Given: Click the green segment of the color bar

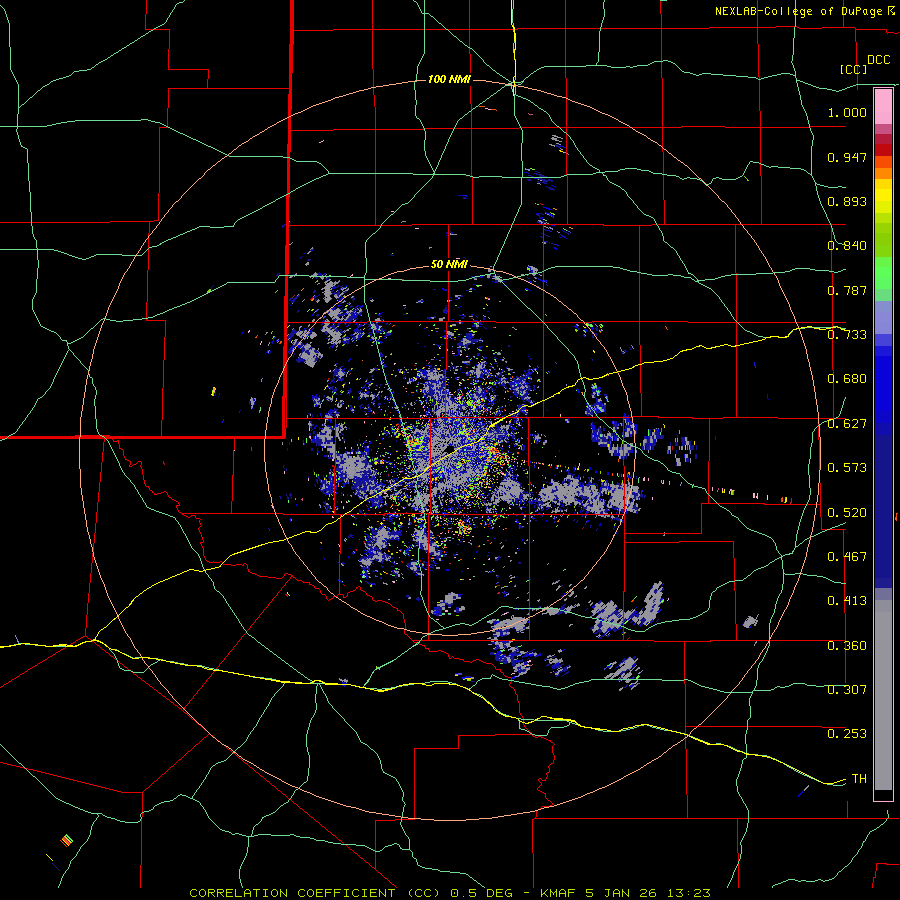Looking at the screenshot, I should coord(883,273).
